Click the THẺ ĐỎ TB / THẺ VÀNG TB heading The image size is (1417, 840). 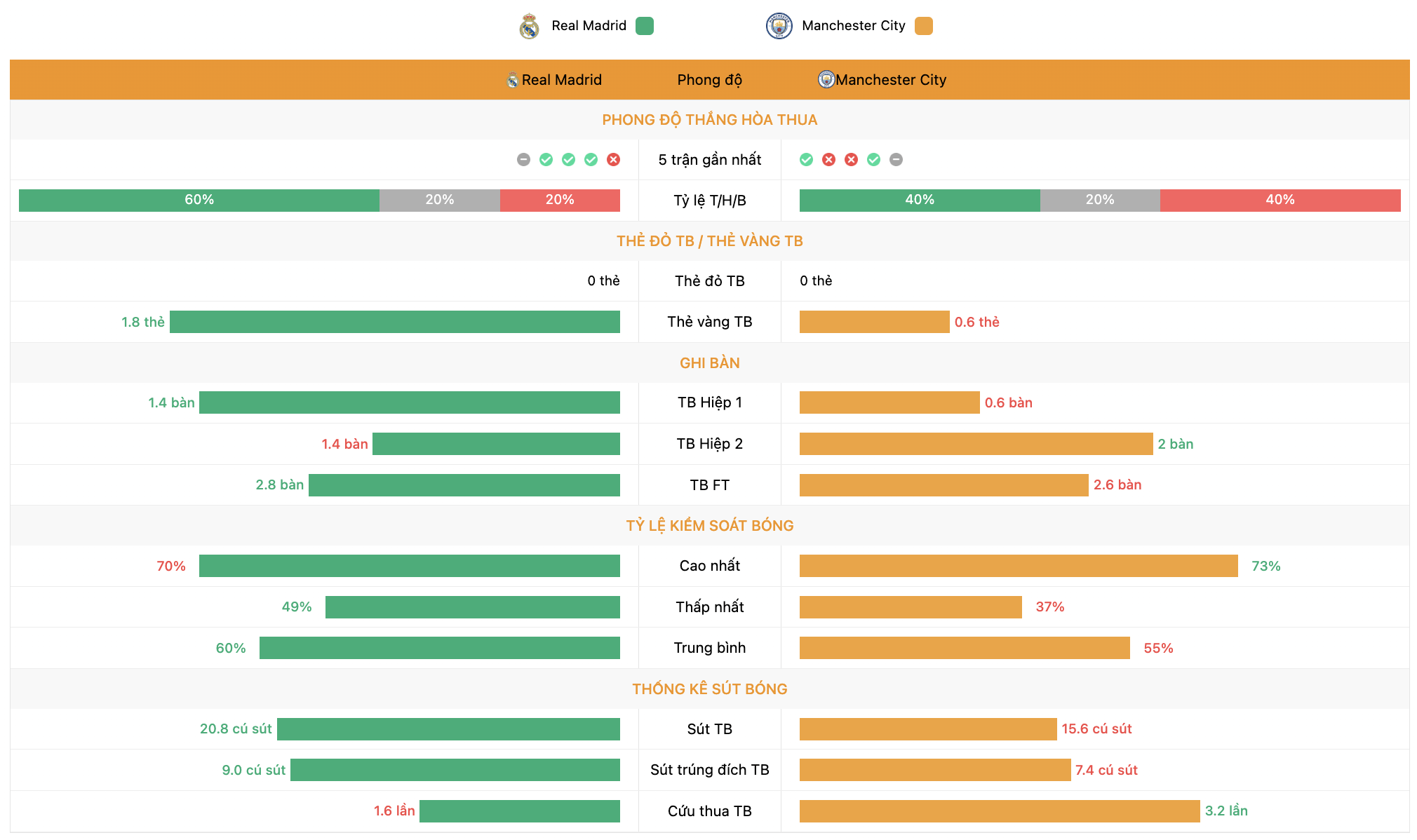709,241
